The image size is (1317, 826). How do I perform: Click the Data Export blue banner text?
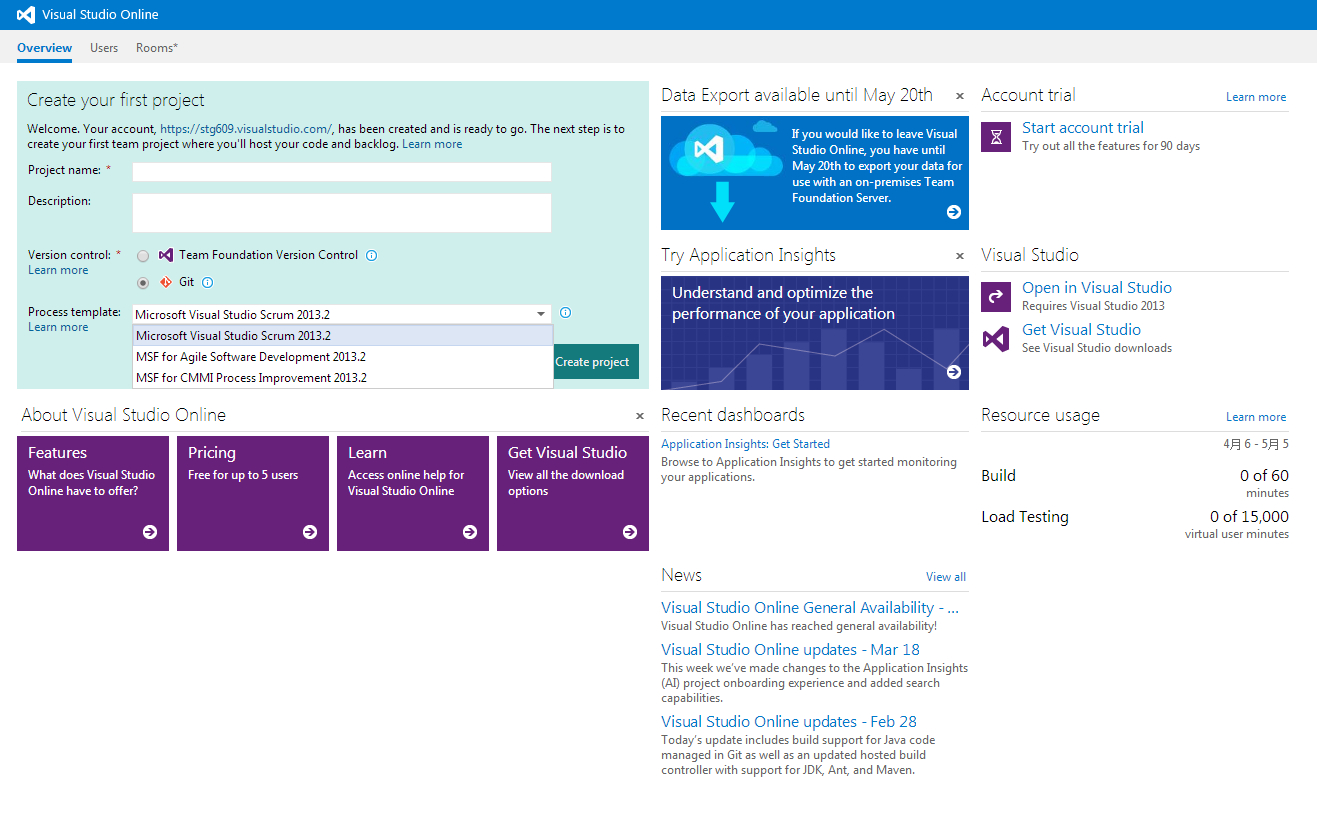(x=877, y=166)
